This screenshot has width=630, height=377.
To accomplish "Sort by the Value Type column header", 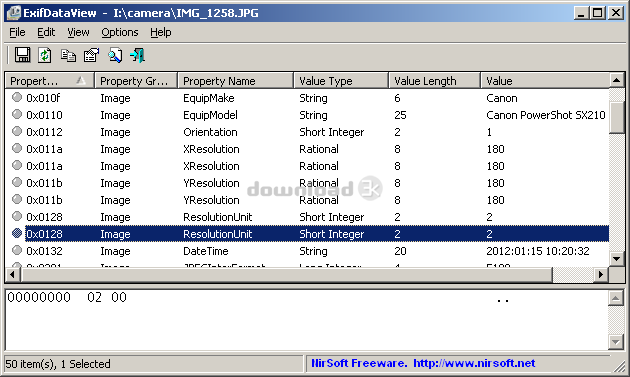I will pyautogui.click(x=341, y=81).
